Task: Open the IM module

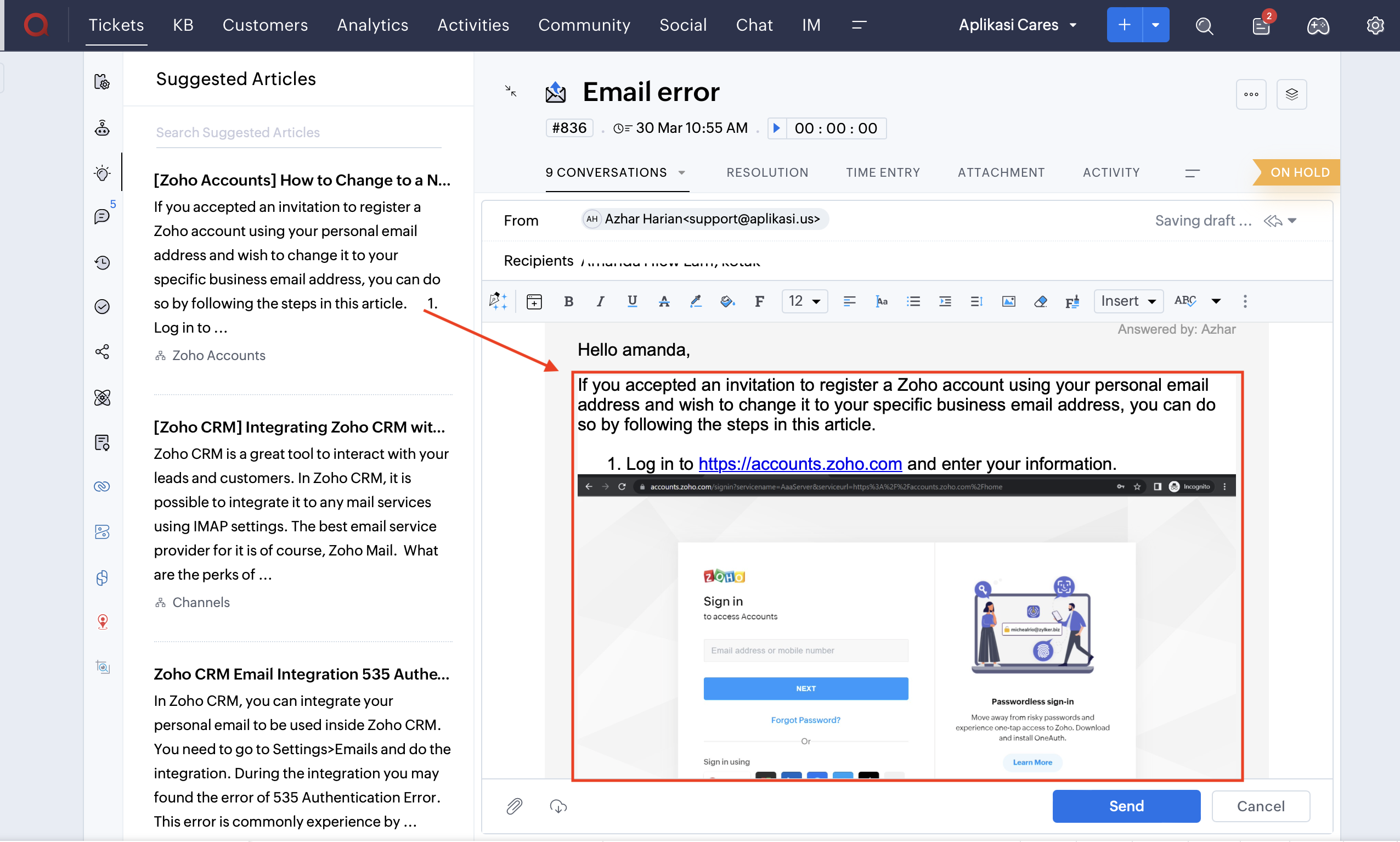Action: tap(811, 25)
